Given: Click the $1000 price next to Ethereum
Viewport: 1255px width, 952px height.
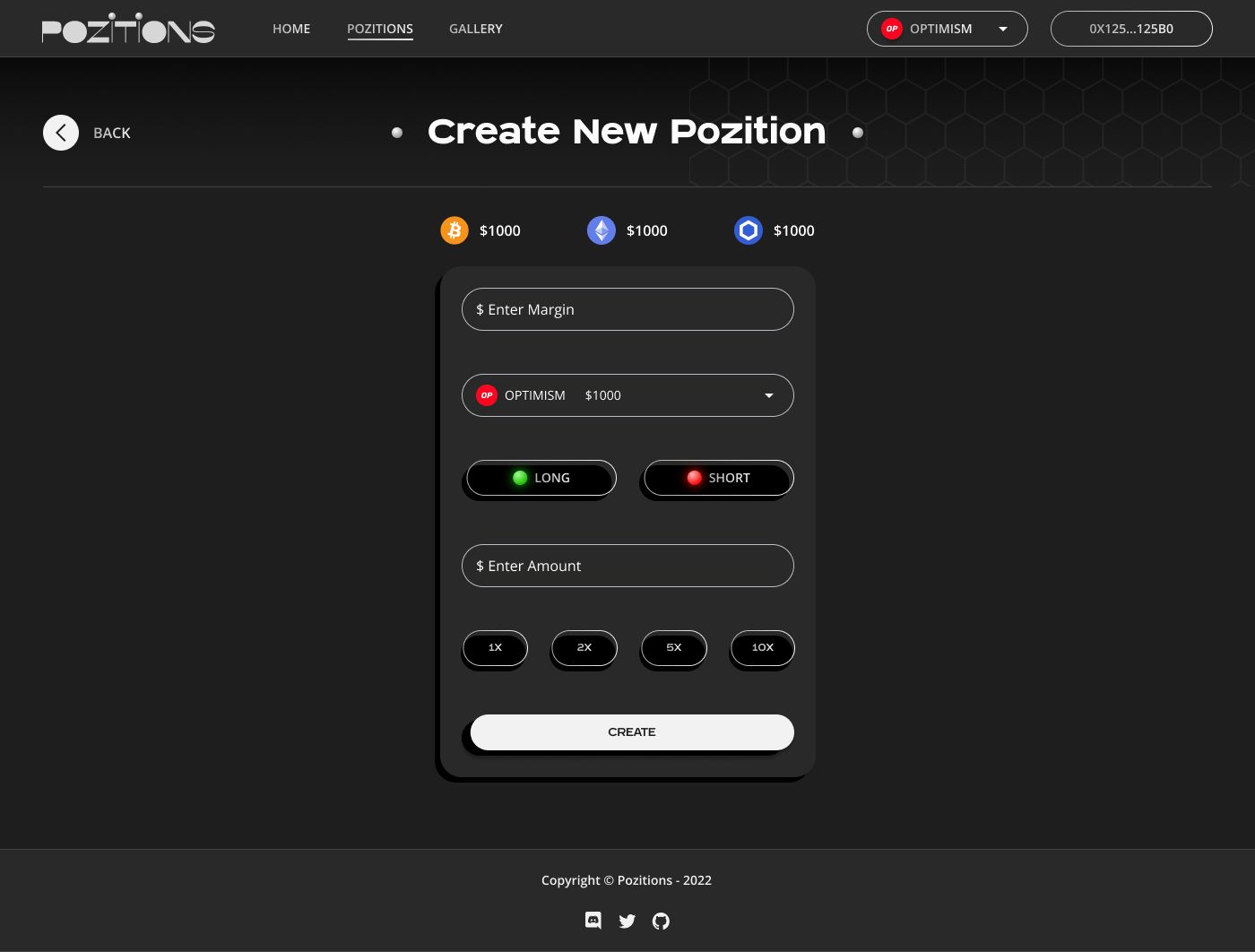Looking at the screenshot, I should coord(647,230).
